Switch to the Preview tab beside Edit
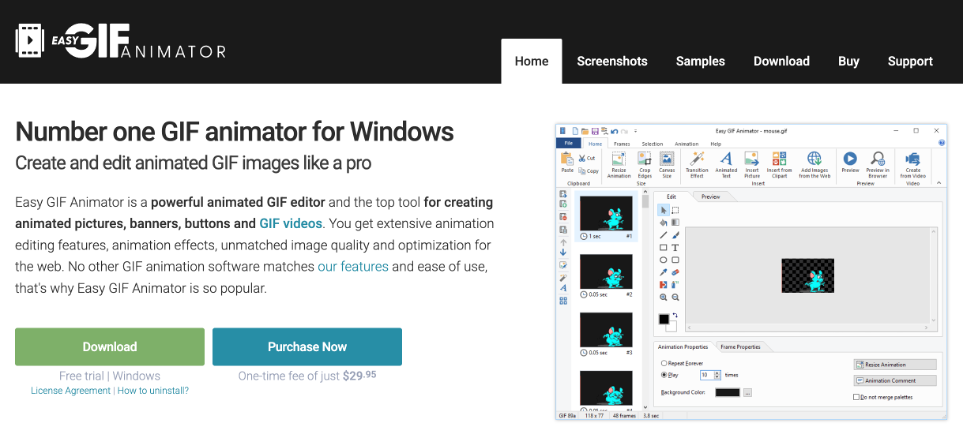This screenshot has height=438, width=964. click(711, 197)
